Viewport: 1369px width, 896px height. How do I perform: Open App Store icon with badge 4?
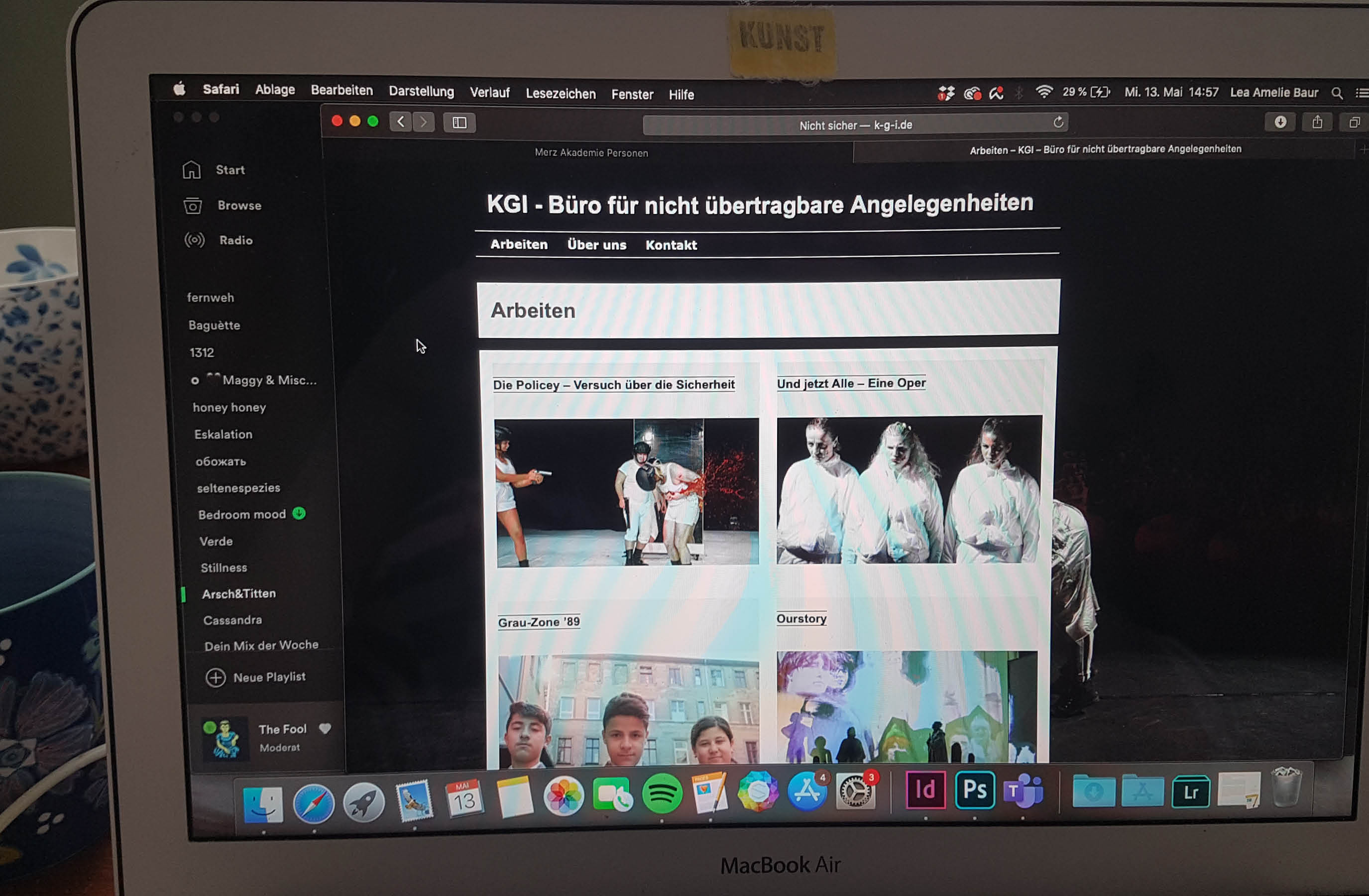coord(807,791)
